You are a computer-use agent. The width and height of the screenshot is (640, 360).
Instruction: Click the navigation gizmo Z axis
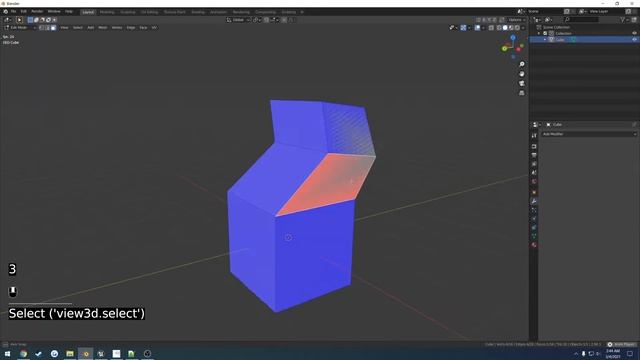[513, 38]
